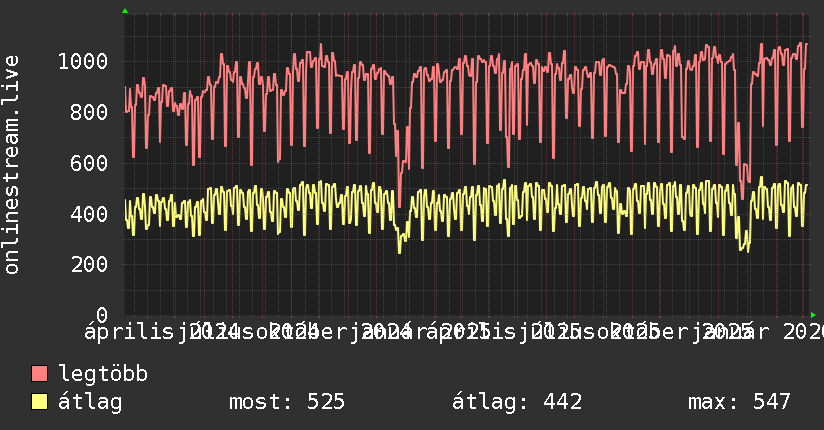Click the y-axis label '600'
The width and height of the screenshot is (824, 430).
pos(89,163)
